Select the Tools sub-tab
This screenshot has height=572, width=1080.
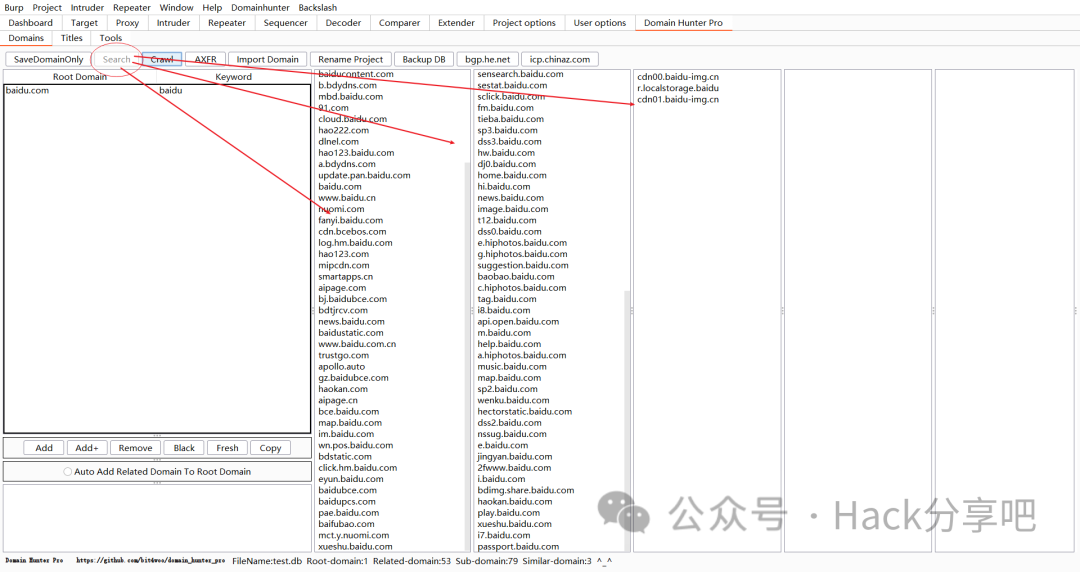pyautogui.click(x=111, y=38)
